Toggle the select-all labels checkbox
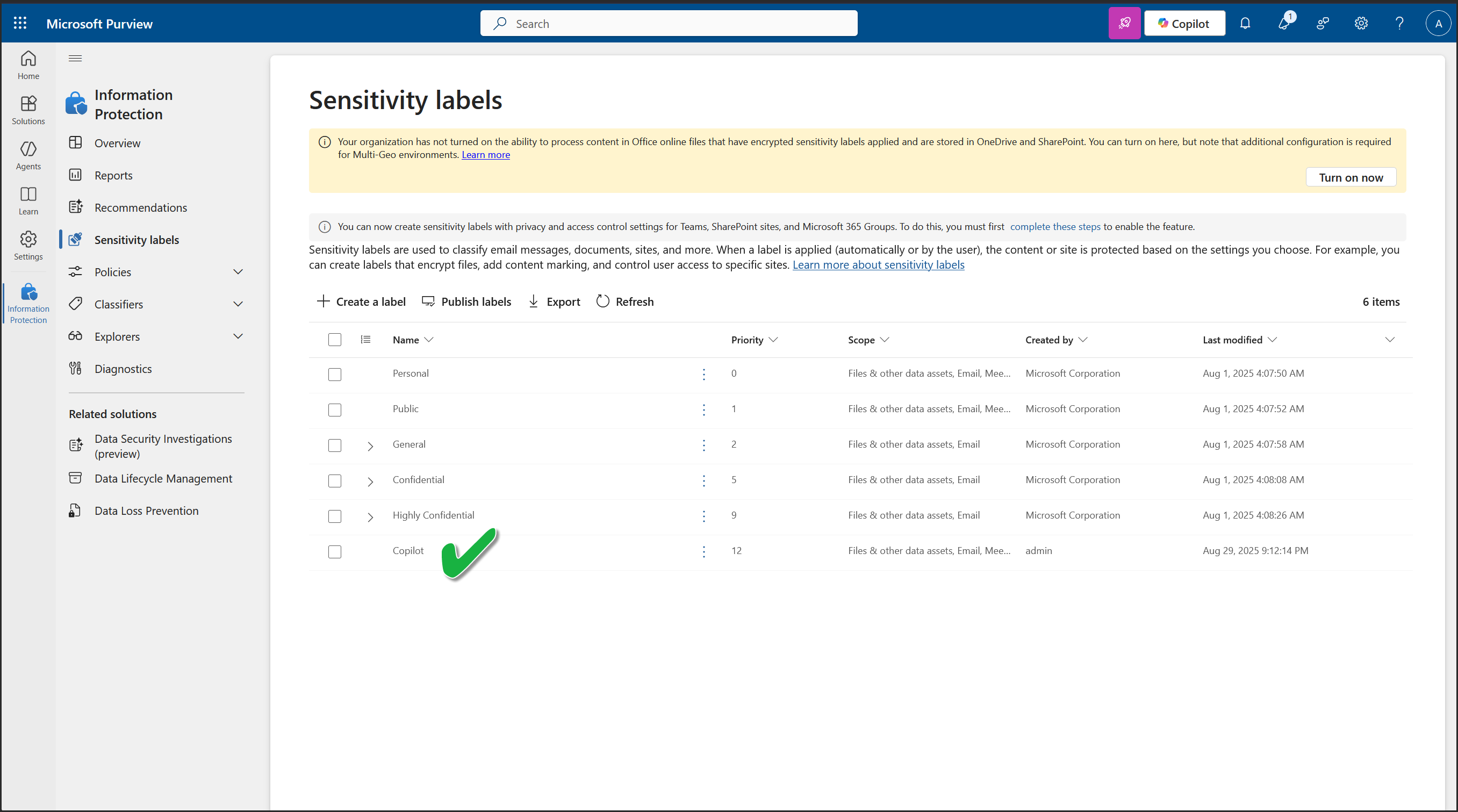 [334, 340]
